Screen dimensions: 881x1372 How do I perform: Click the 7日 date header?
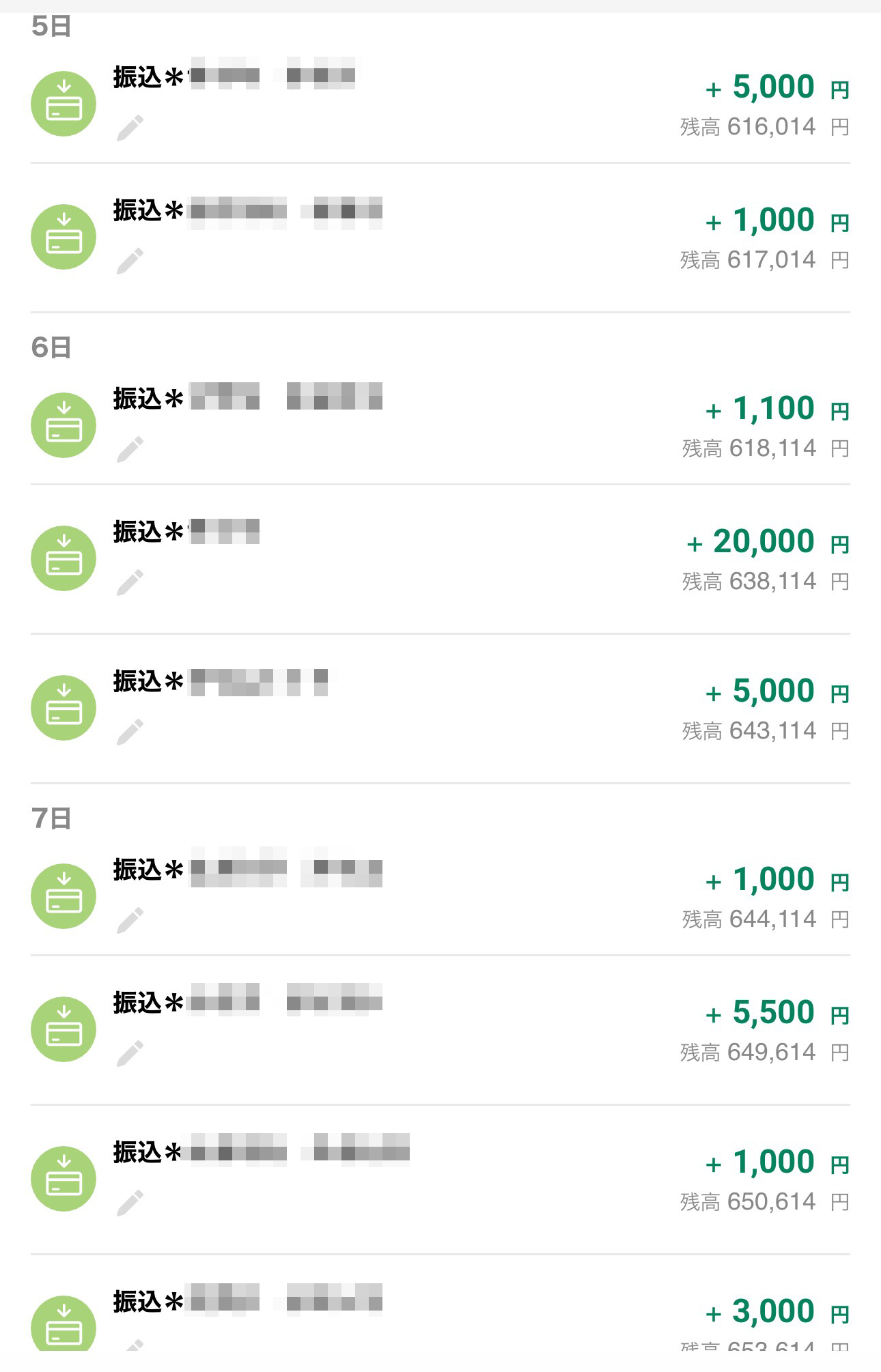pos(51,818)
